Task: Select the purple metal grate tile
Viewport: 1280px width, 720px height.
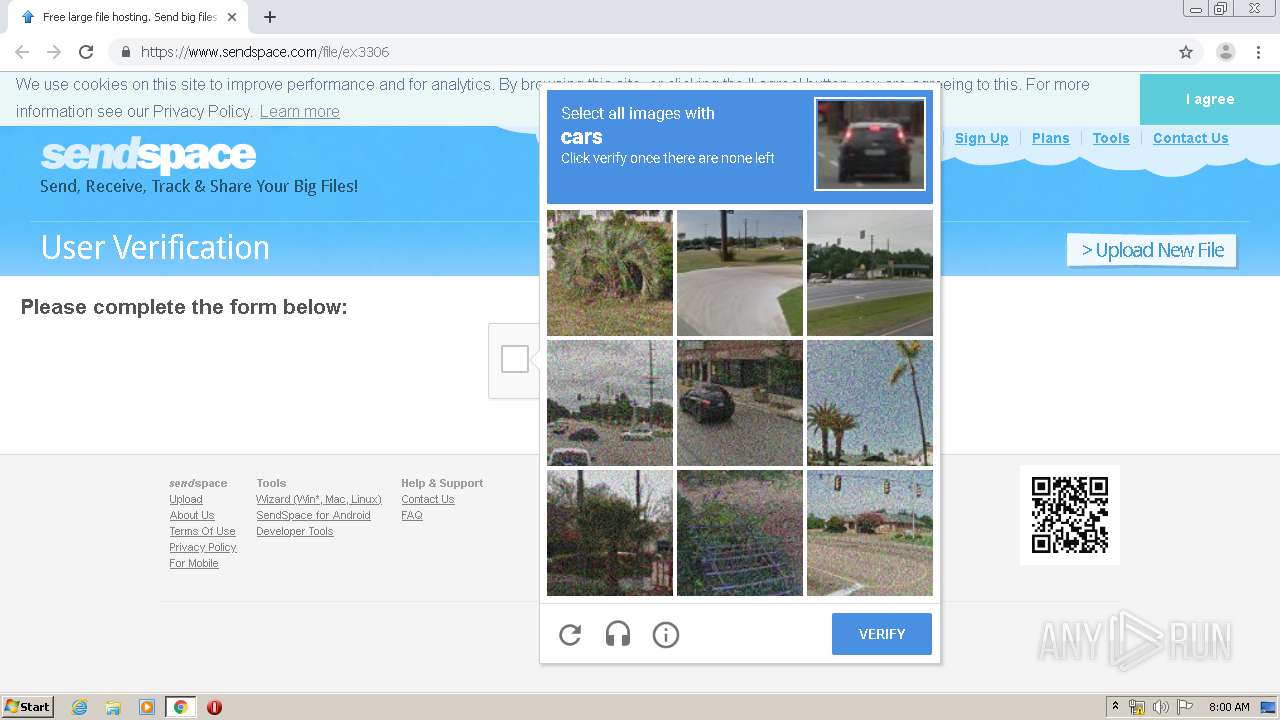Action: point(740,533)
